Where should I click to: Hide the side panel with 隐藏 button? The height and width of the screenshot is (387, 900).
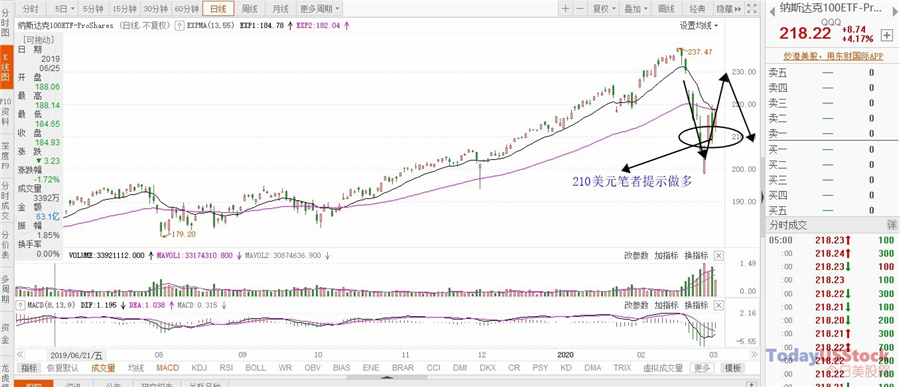pos(728,9)
